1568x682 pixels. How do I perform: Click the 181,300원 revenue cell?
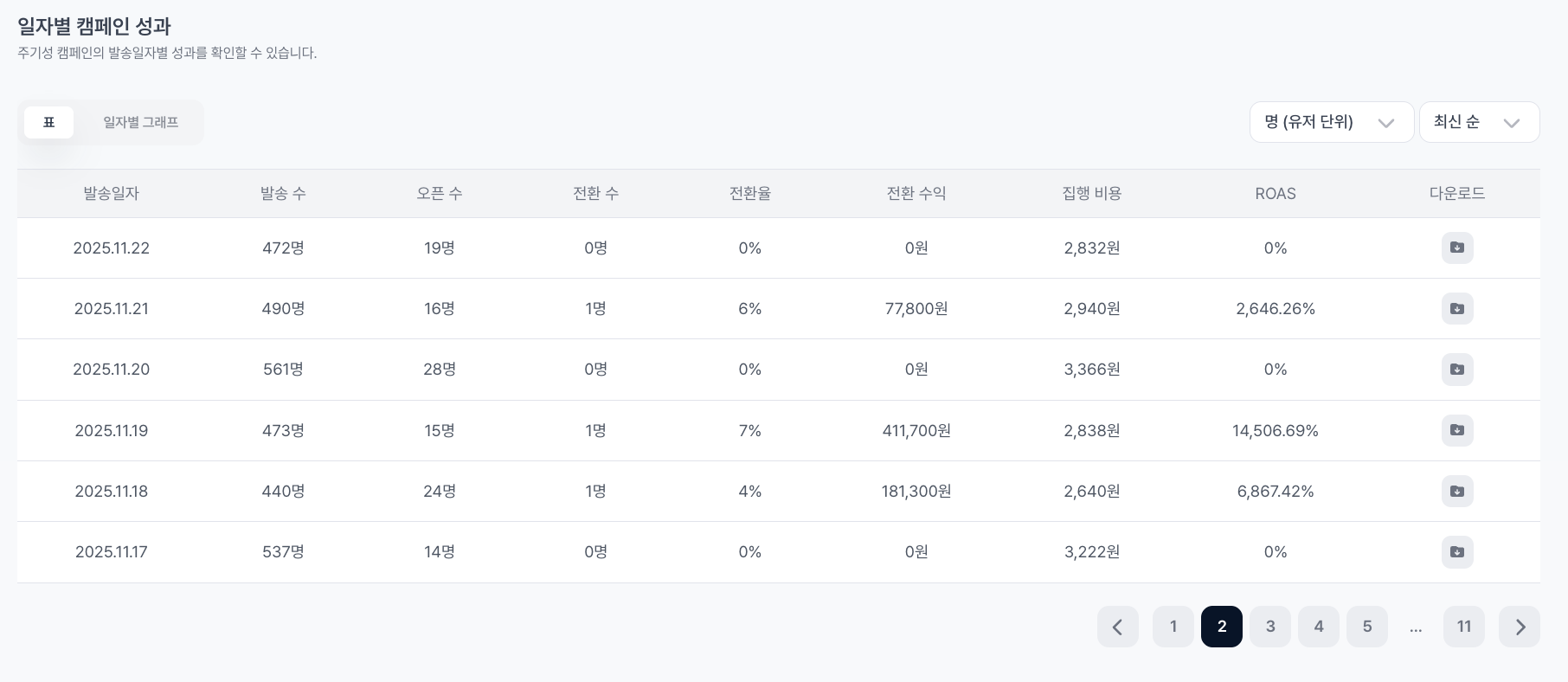pyautogui.click(x=916, y=492)
